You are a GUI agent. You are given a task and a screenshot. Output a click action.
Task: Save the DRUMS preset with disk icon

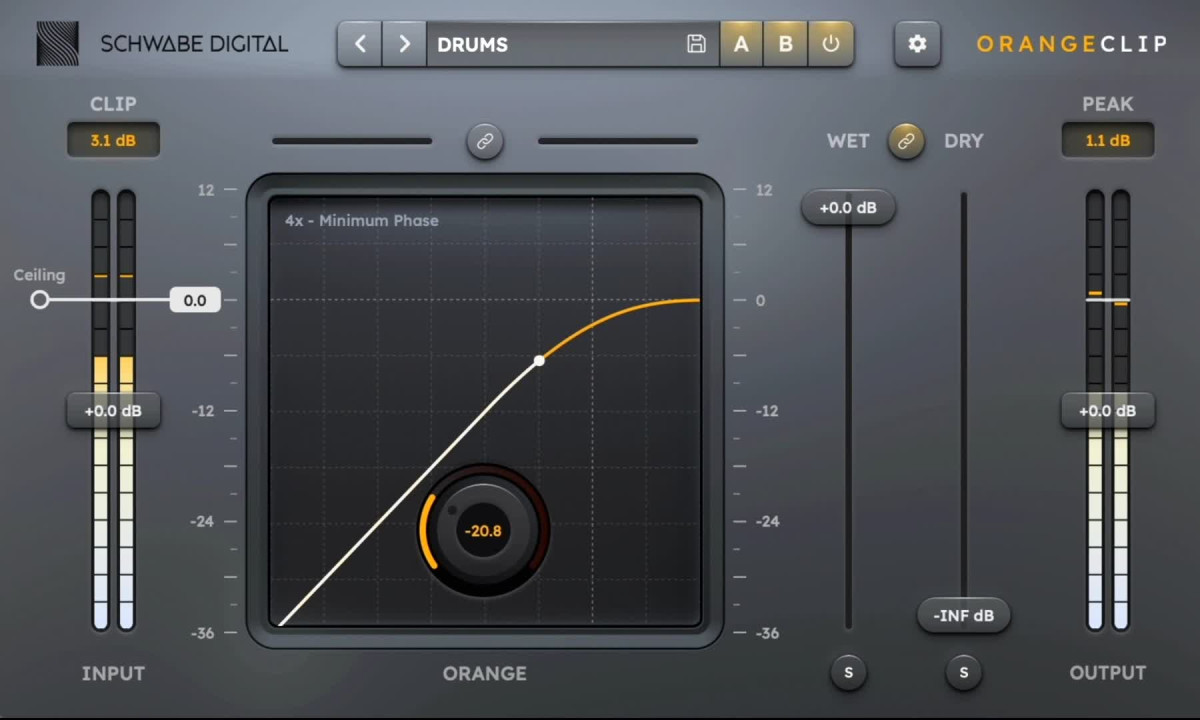tap(696, 44)
